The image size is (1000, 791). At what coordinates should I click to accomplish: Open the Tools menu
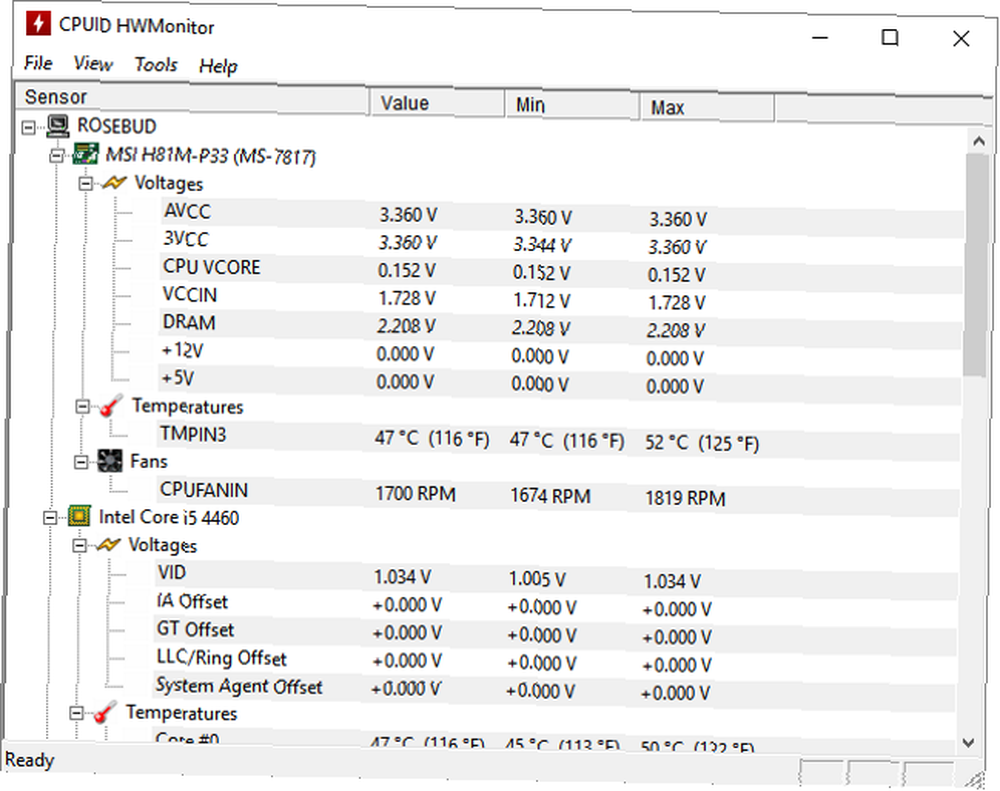(156, 64)
